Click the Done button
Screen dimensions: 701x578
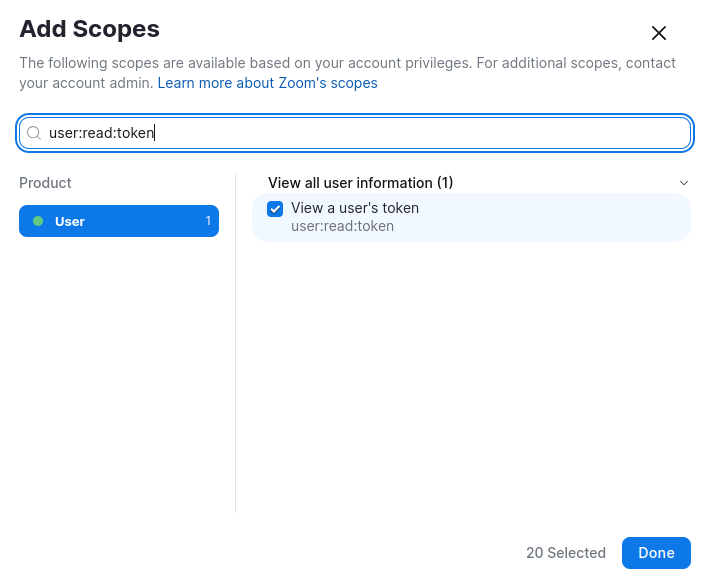coord(656,553)
